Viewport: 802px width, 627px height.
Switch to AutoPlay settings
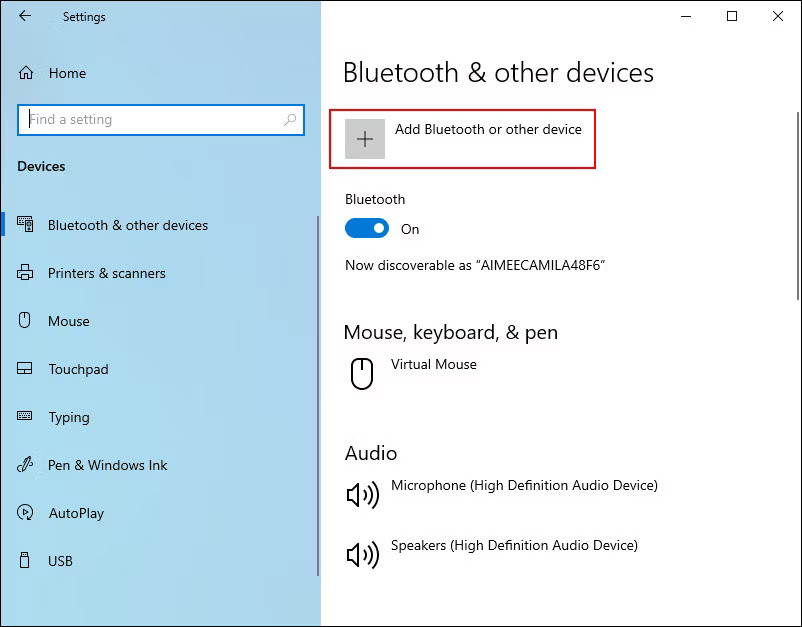coord(76,513)
